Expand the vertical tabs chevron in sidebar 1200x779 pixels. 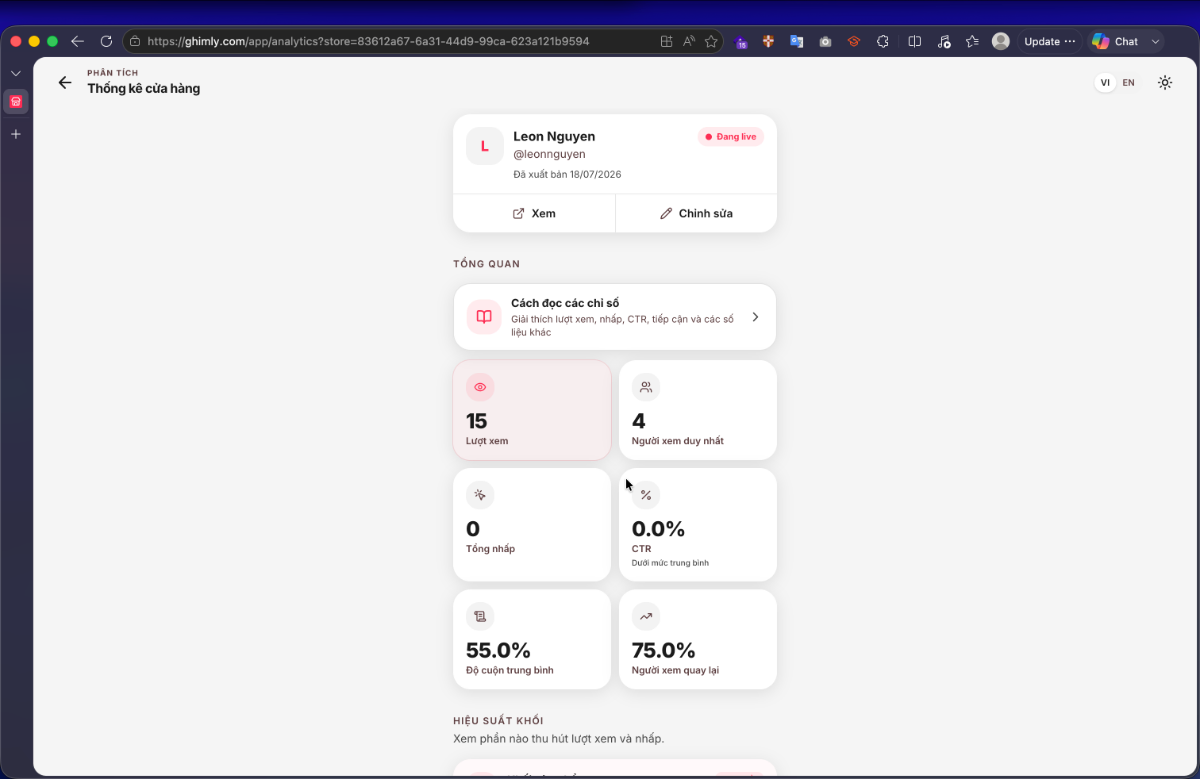click(x=16, y=74)
